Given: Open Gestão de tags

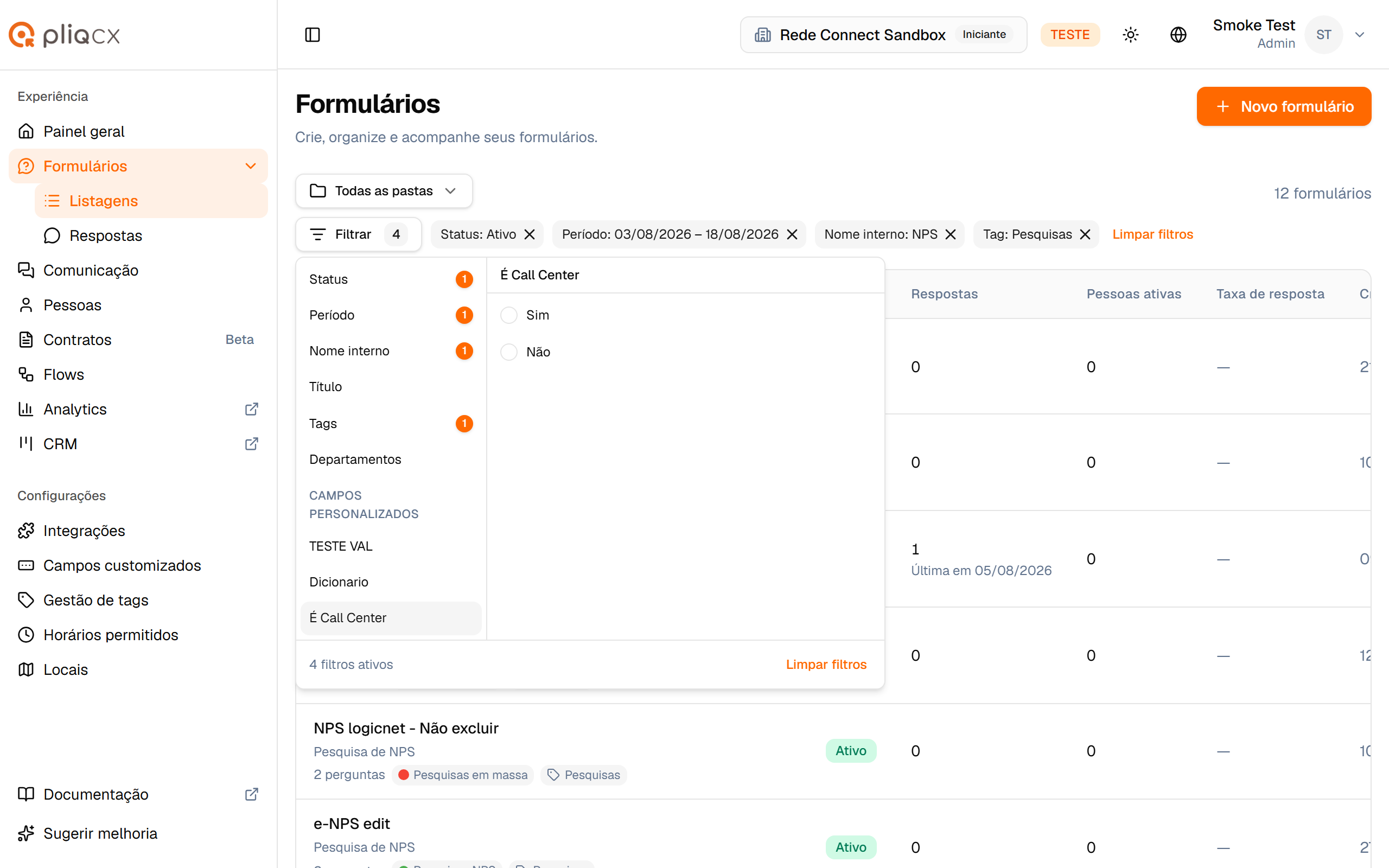Looking at the screenshot, I should pos(138,600).
